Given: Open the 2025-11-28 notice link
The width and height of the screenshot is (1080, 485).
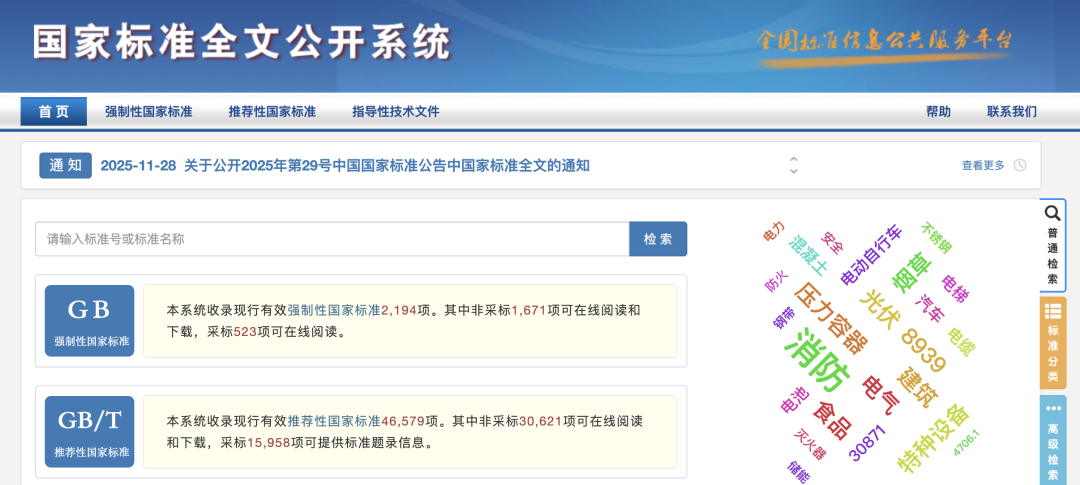Looking at the screenshot, I should click(345, 165).
